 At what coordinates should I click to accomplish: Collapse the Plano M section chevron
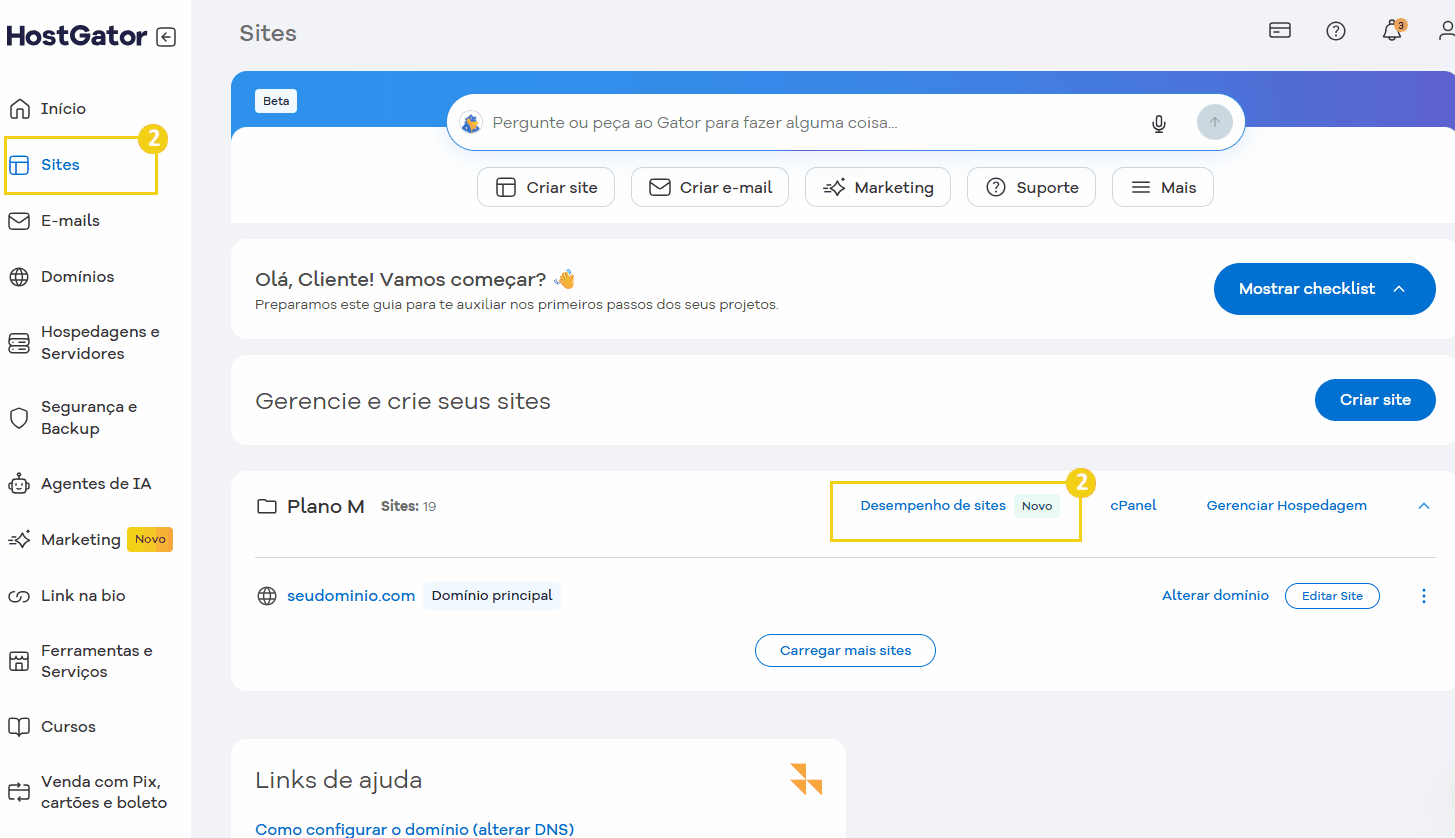click(x=1423, y=506)
